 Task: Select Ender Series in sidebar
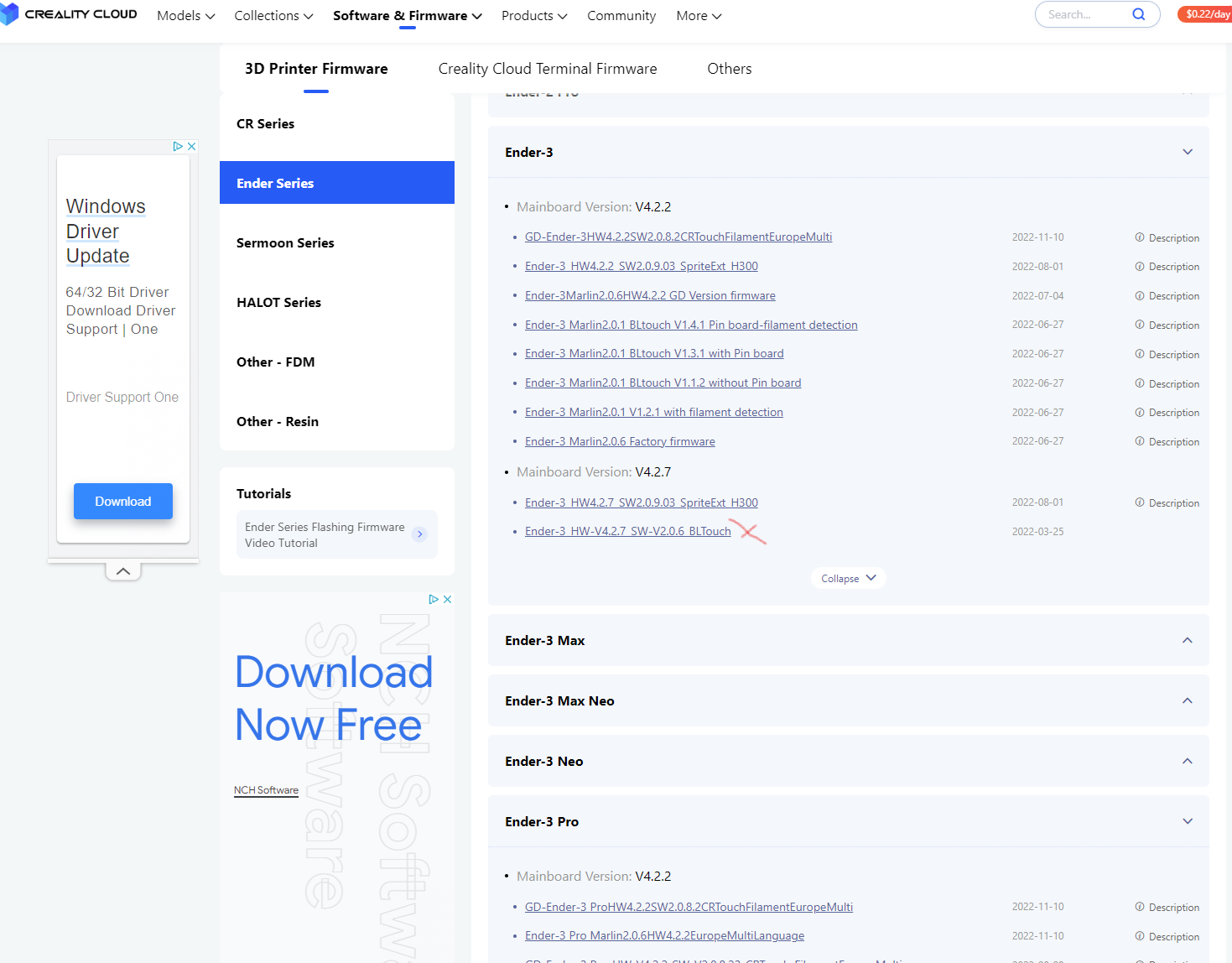tap(337, 183)
